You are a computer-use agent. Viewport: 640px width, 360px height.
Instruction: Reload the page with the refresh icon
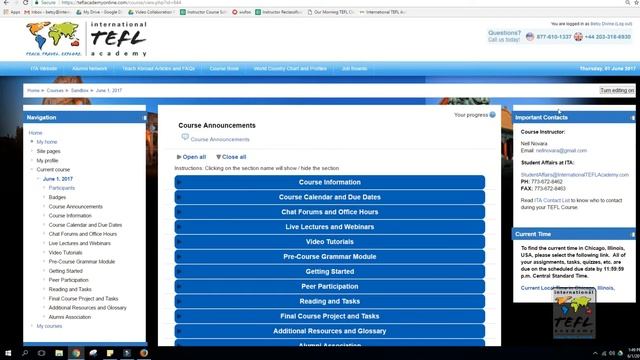(x=26, y=2)
